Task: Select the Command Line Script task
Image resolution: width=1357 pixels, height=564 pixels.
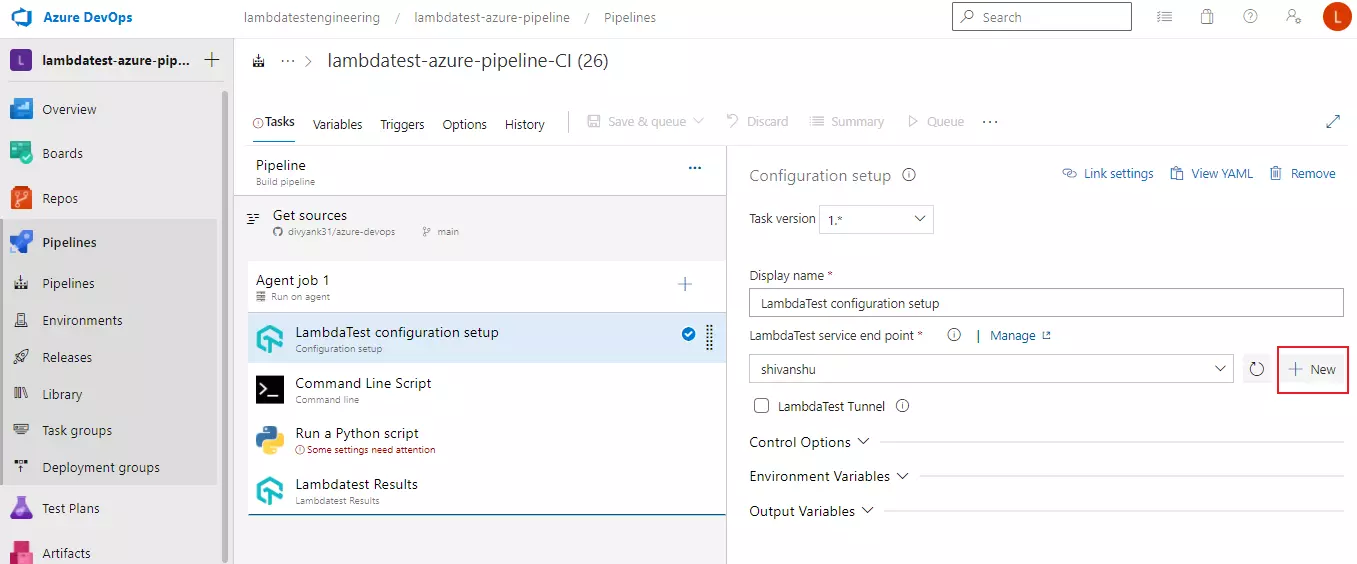Action: [x=487, y=389]
